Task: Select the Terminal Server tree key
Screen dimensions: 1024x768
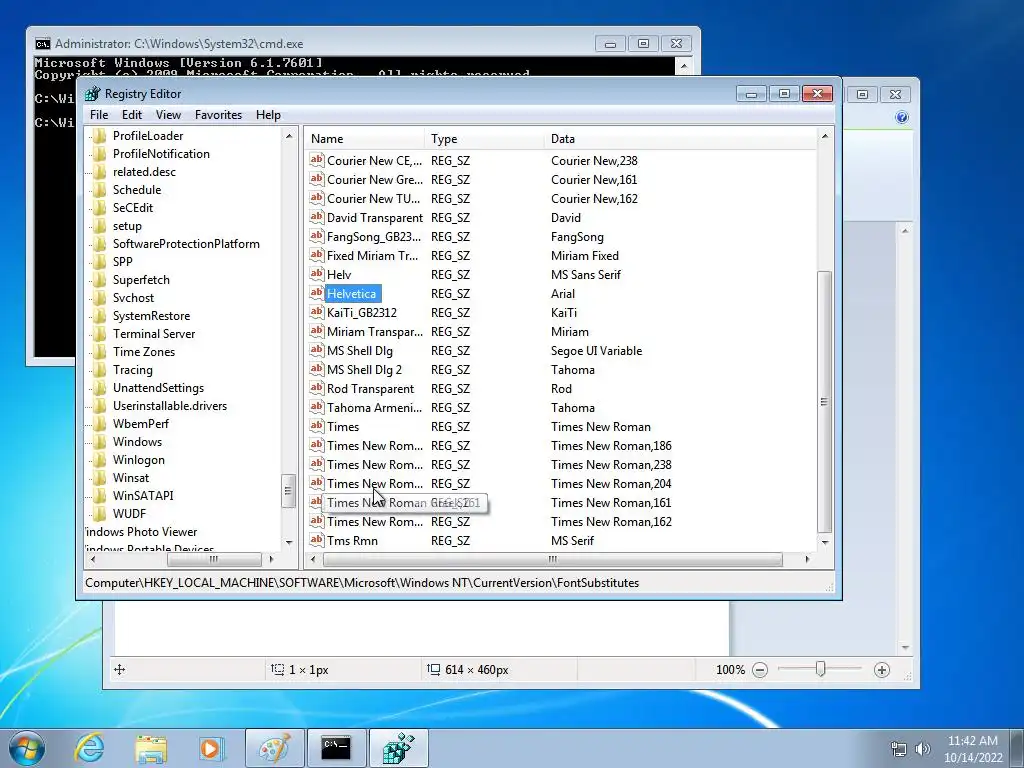Action: pyautogui.click(x=154, y=334)
